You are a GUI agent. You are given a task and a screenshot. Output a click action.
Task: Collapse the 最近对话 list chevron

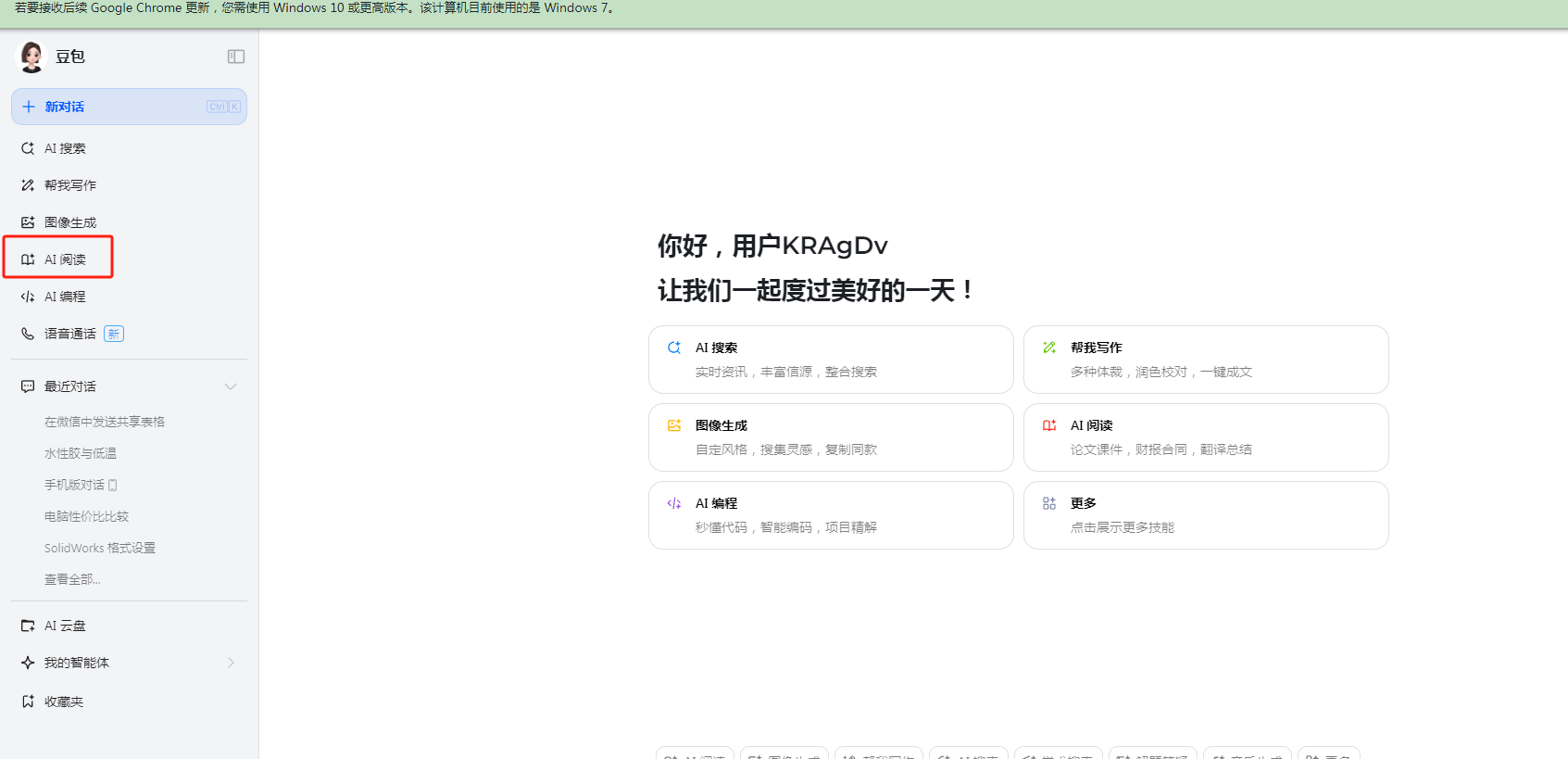point(231,386)
